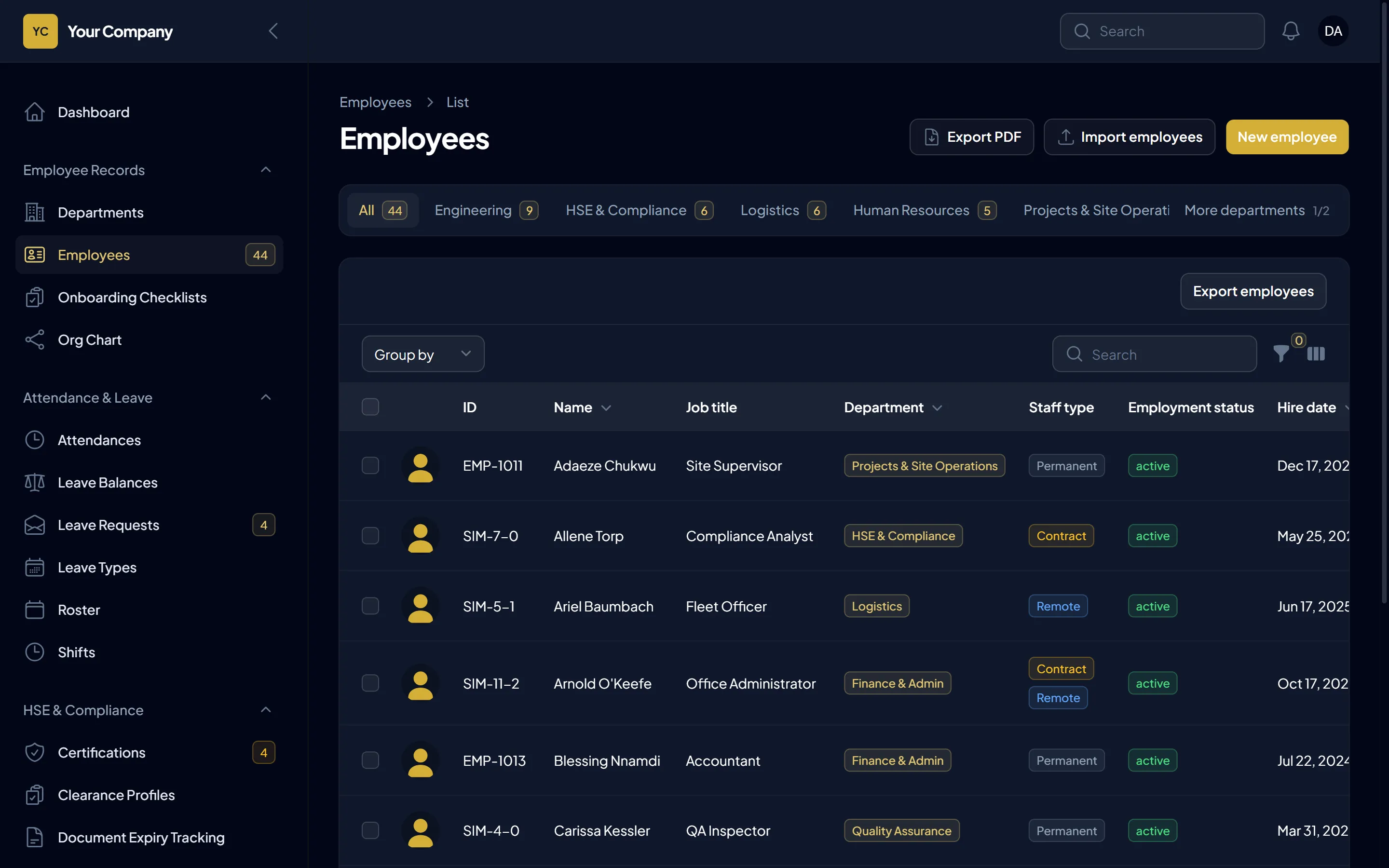The height and width of the screenshot is (868, 1389).
Task: Check the SIM-5-1 row checkbox
Action: [370, 606]
